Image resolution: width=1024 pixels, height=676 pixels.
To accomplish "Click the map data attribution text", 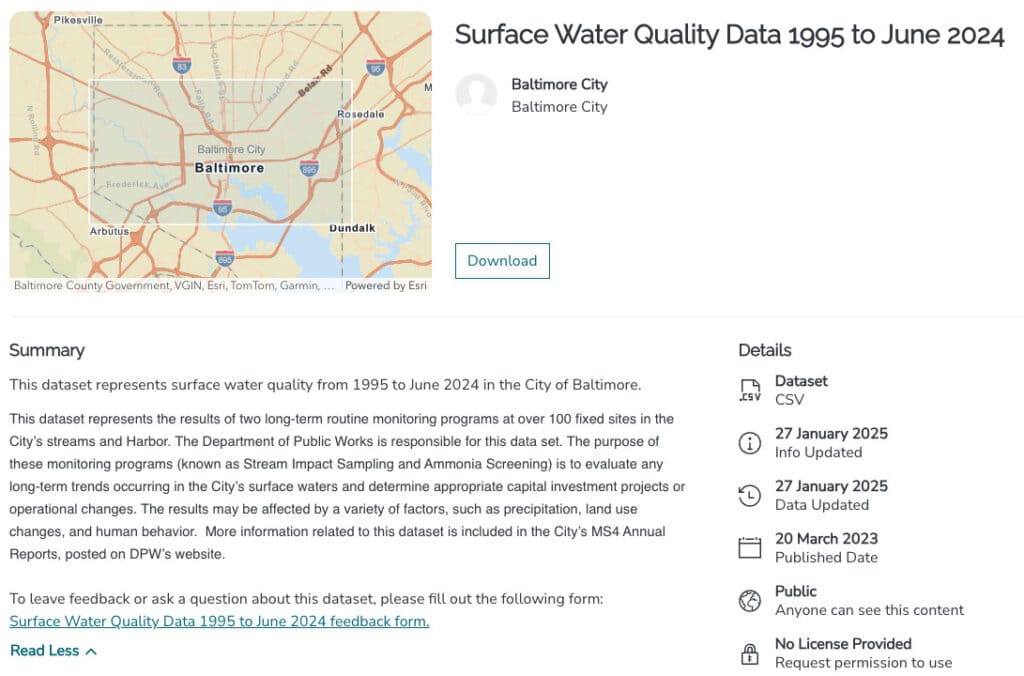I will point(174,286).
